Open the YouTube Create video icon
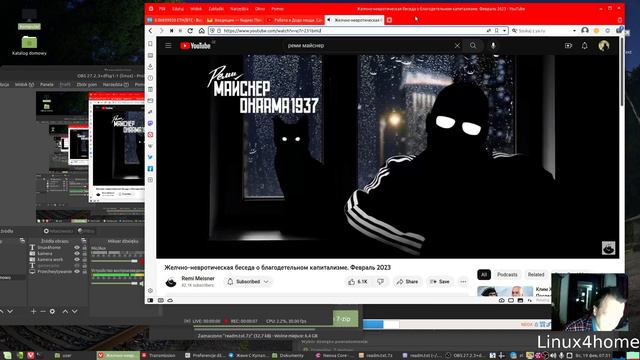Image resolution: width=640 pixels, height=360 pixels. coord(568,46)
